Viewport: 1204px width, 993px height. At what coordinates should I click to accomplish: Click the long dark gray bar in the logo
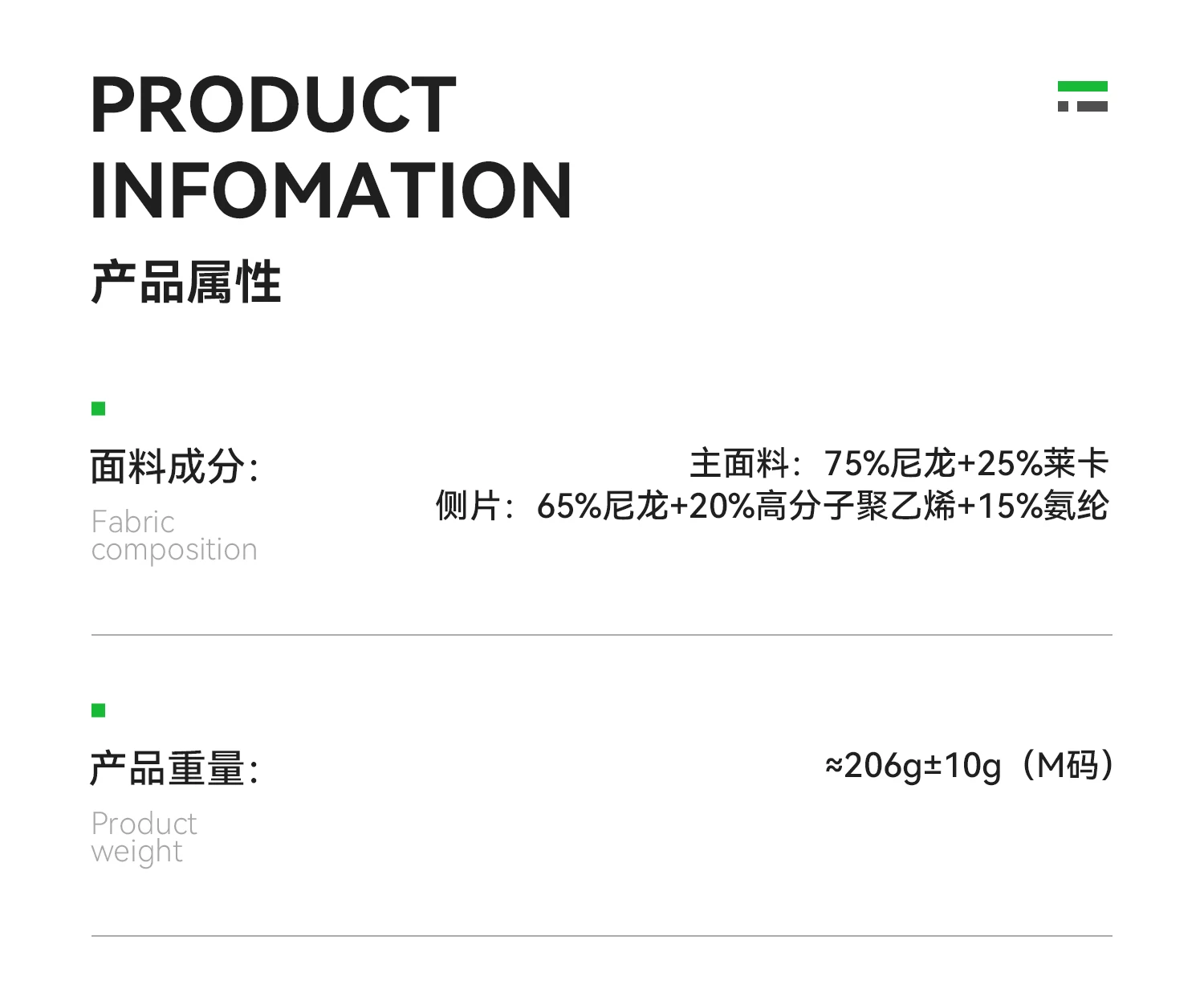[1092, 106]
